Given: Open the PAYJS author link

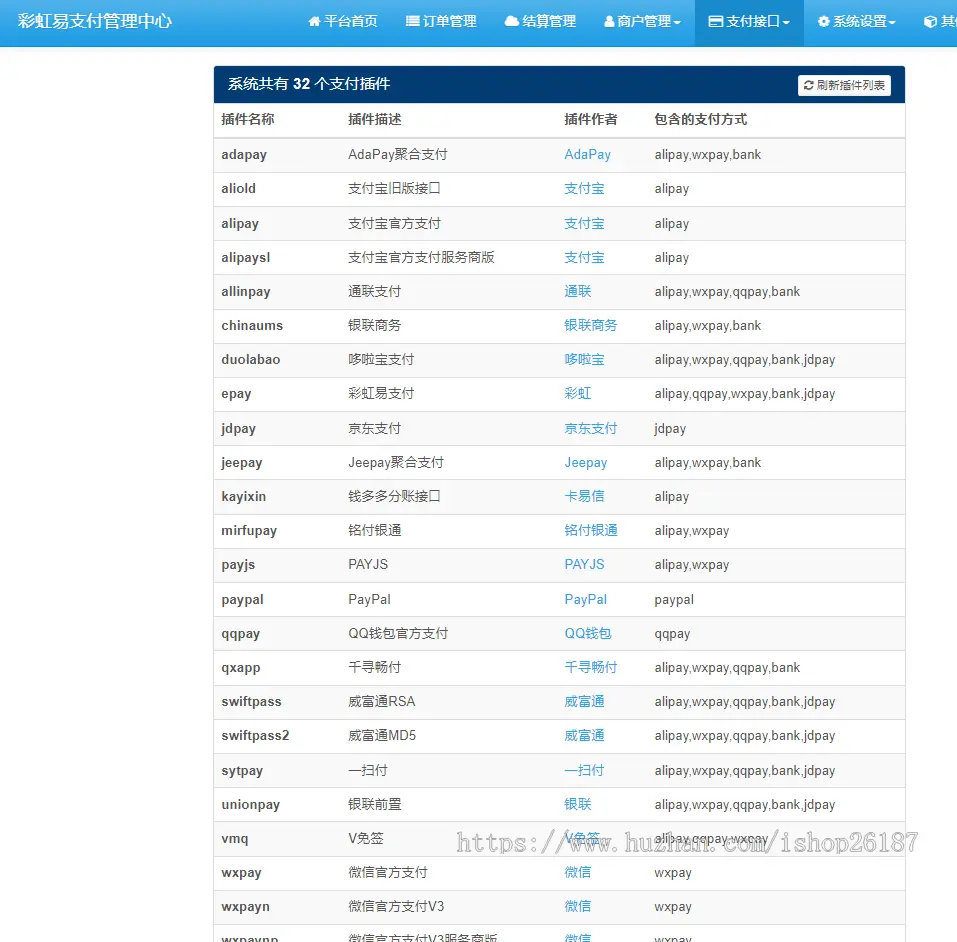Looking at the screenshot, I should pos(584,565).
